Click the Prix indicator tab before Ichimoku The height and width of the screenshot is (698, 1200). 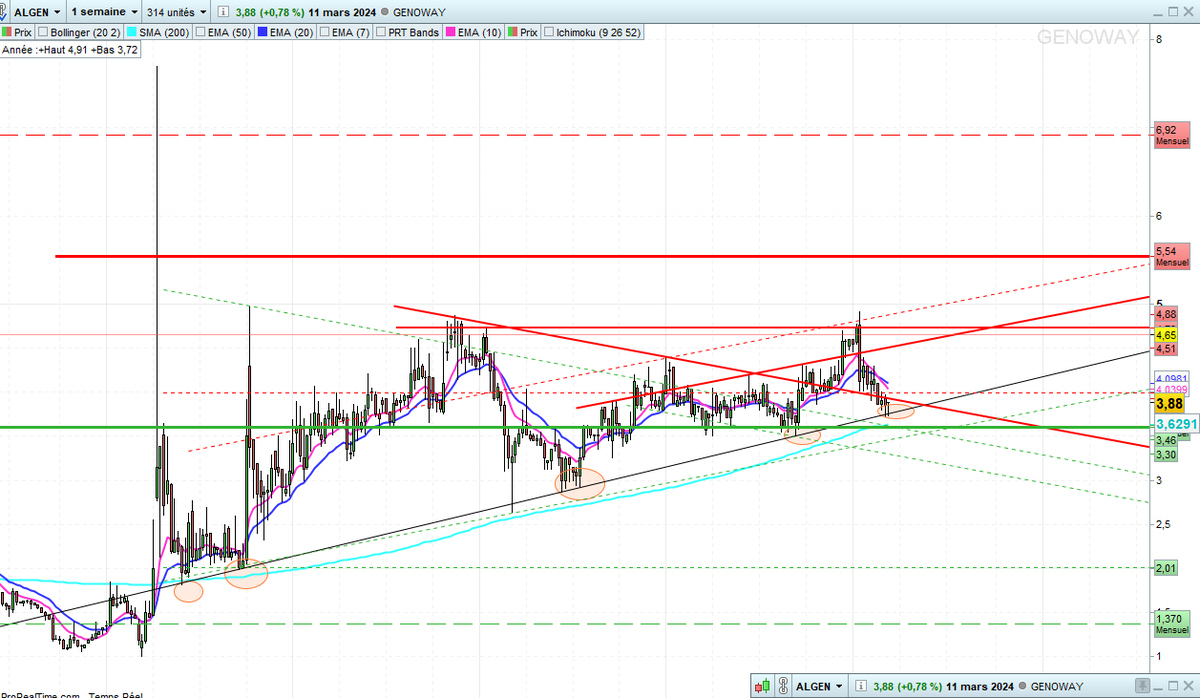pyautogui.click(x=523, y=32)
